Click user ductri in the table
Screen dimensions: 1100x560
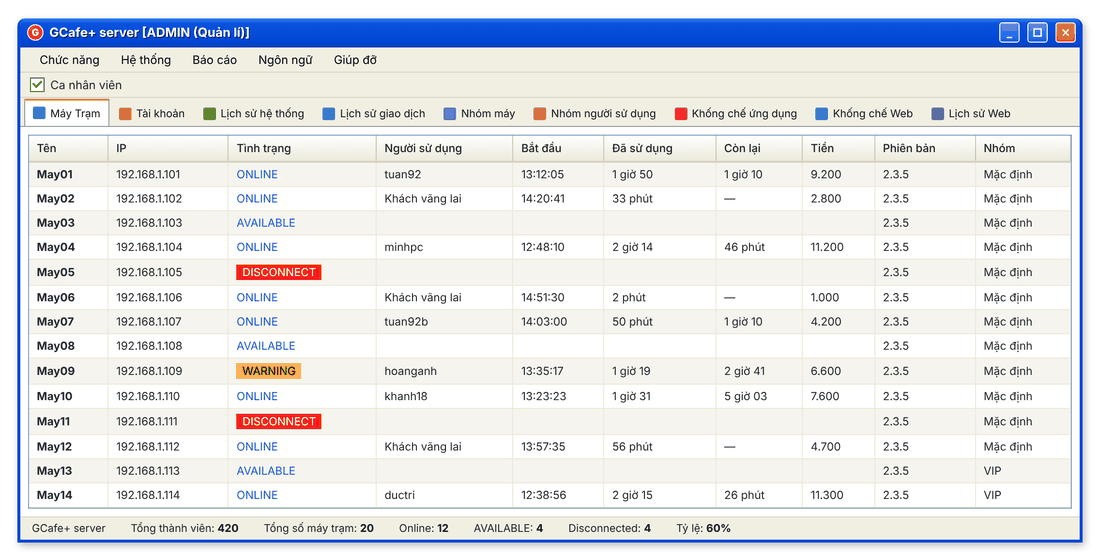(x=399, y=495)
